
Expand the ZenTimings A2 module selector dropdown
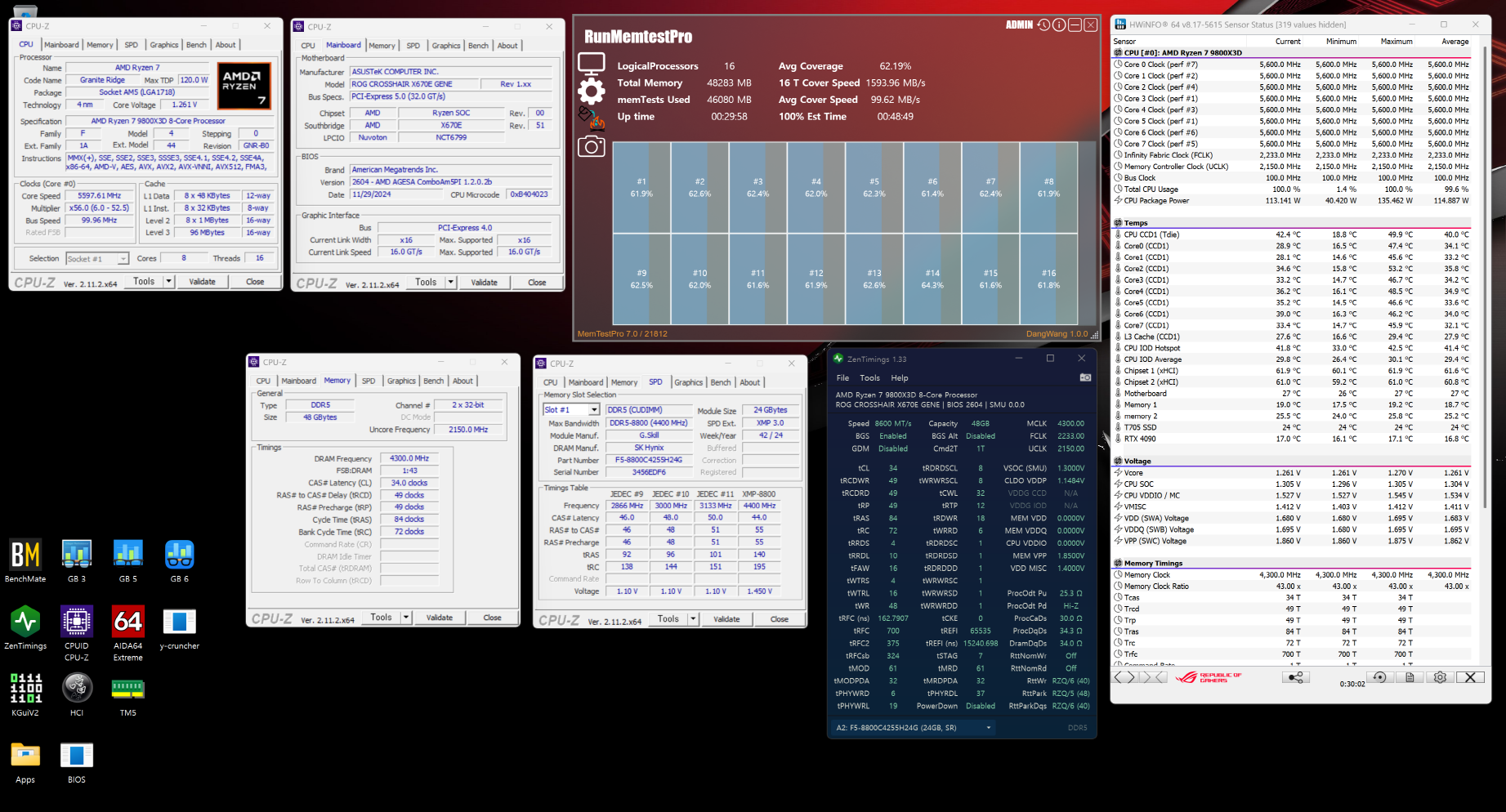[988, 728]
